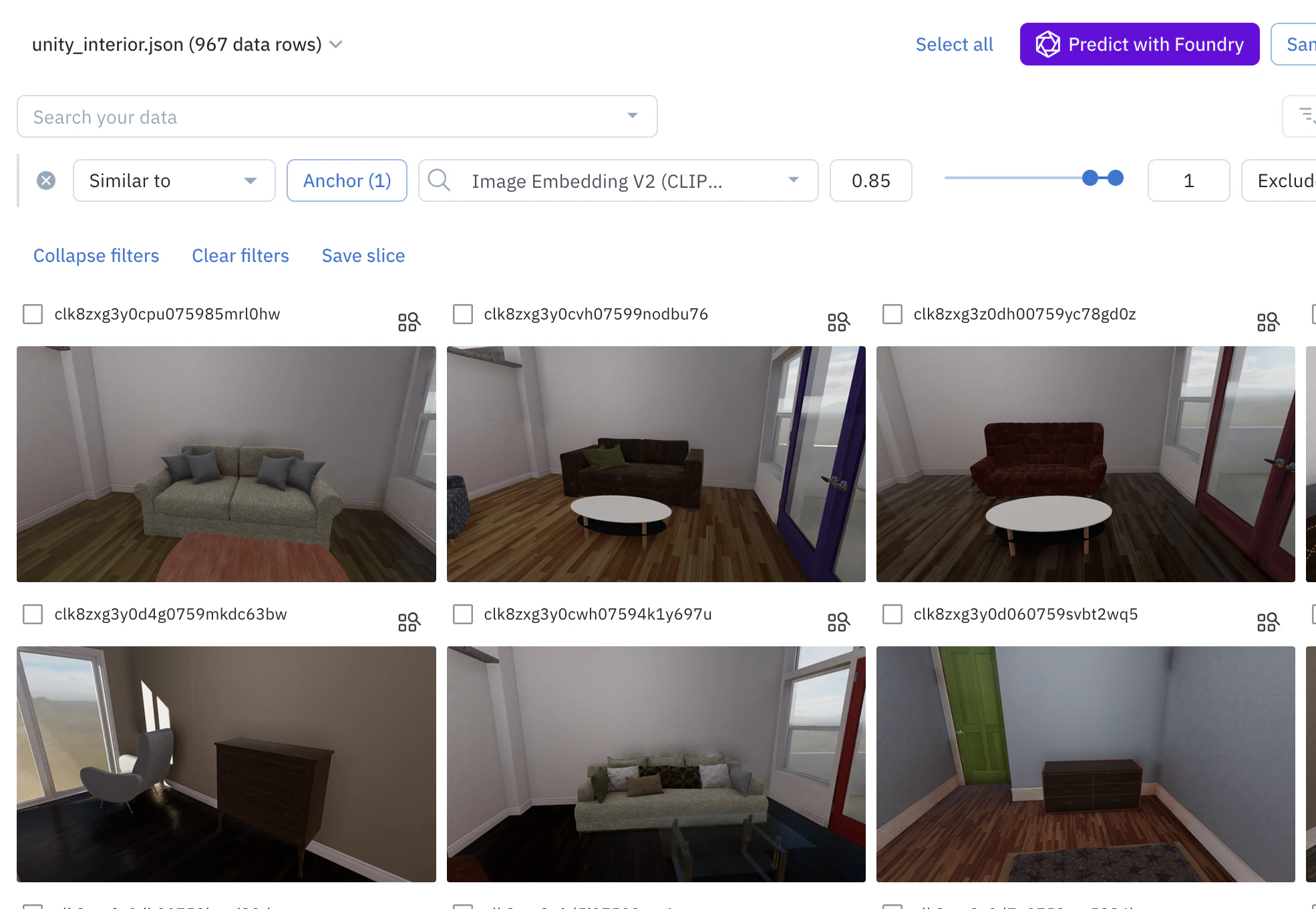Expand the Image Embedding V2 dropdown
The height and width of the screenshot is (909, 1316).
coord(794,180)
